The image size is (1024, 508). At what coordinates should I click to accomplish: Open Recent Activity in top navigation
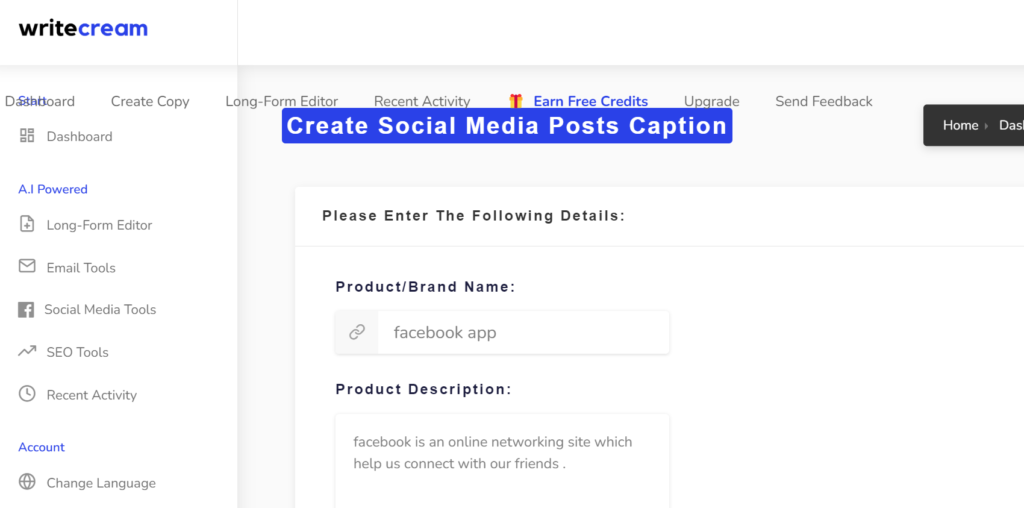[421, 101]
